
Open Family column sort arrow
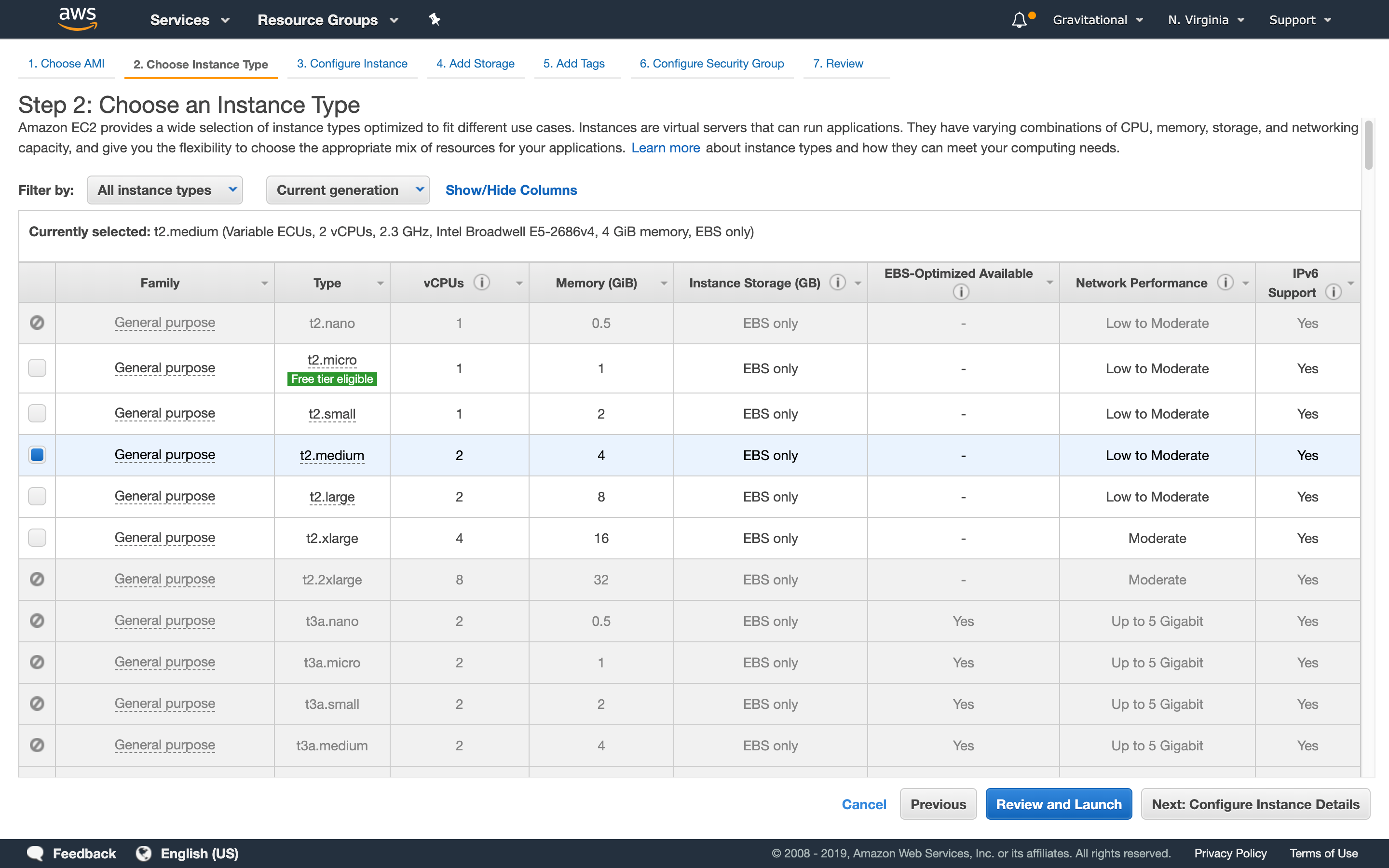point(265,283)
